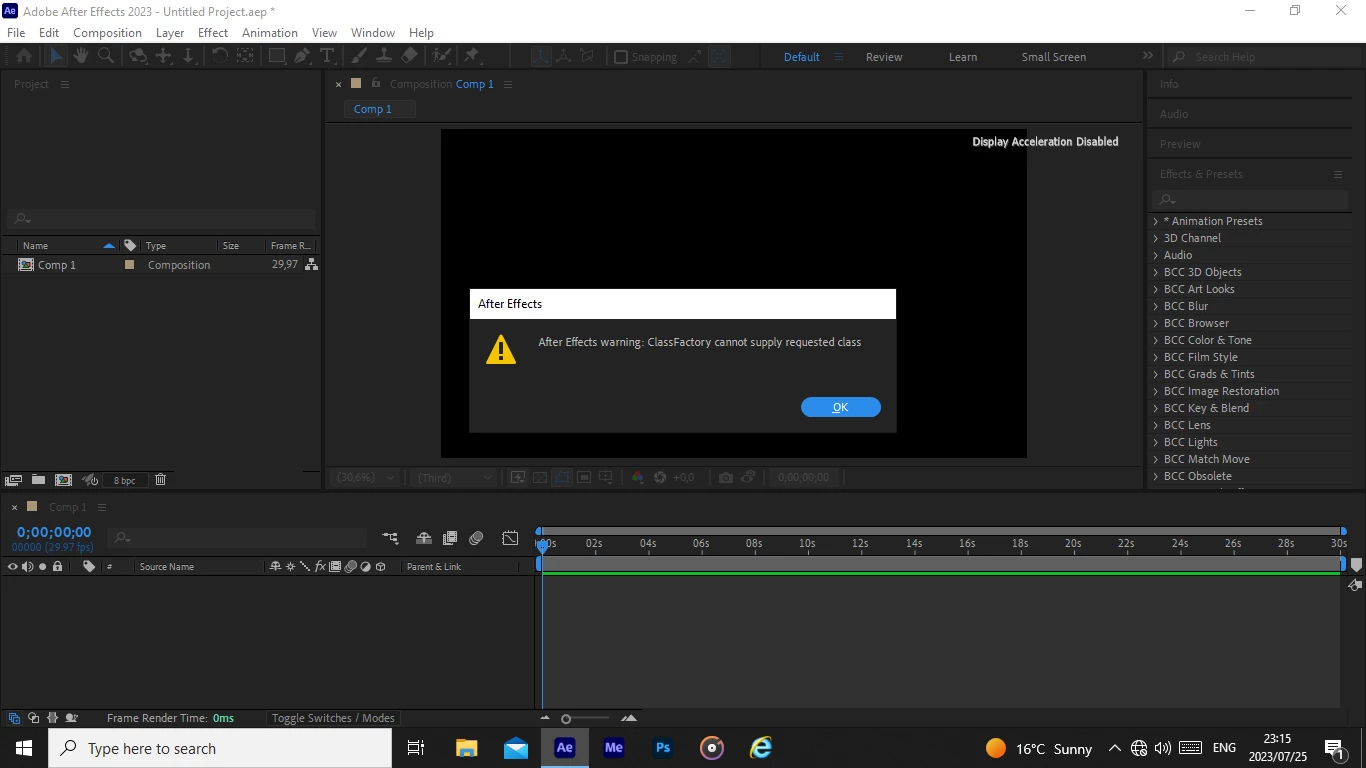
Task: Select the Pen tool
Action: [303, 57]
